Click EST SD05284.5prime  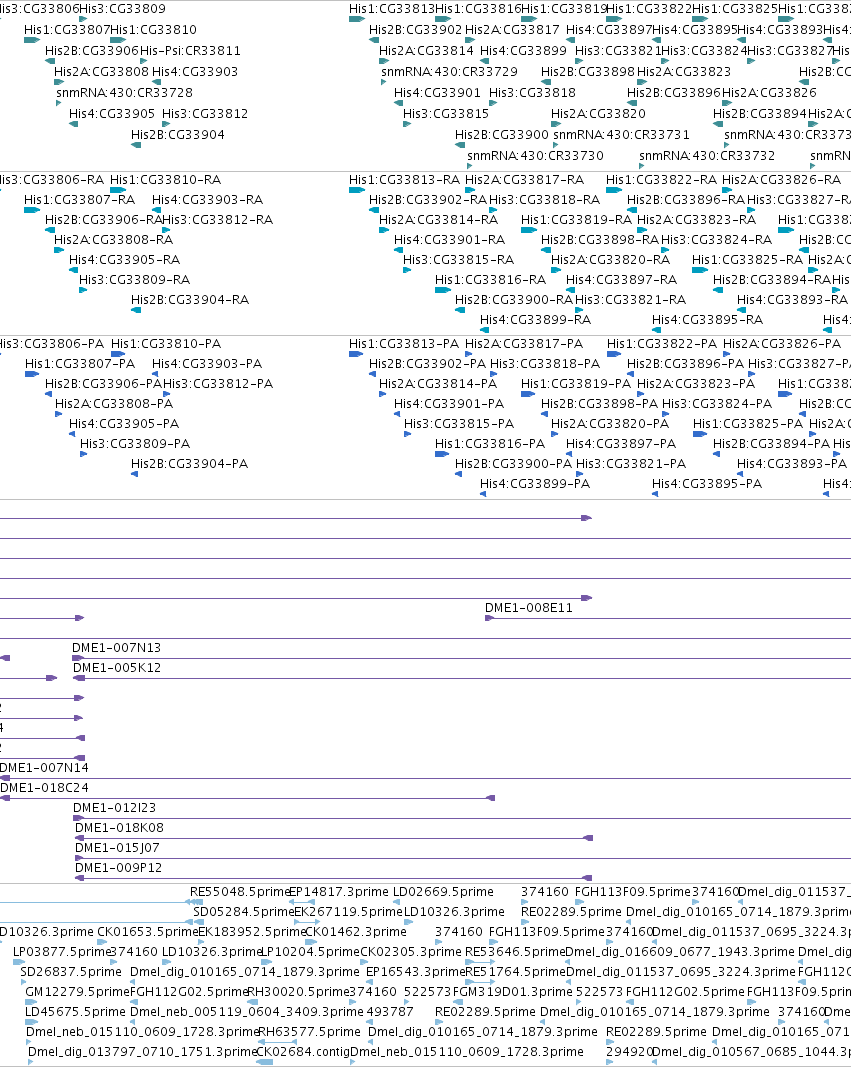[x=244, y=912]
